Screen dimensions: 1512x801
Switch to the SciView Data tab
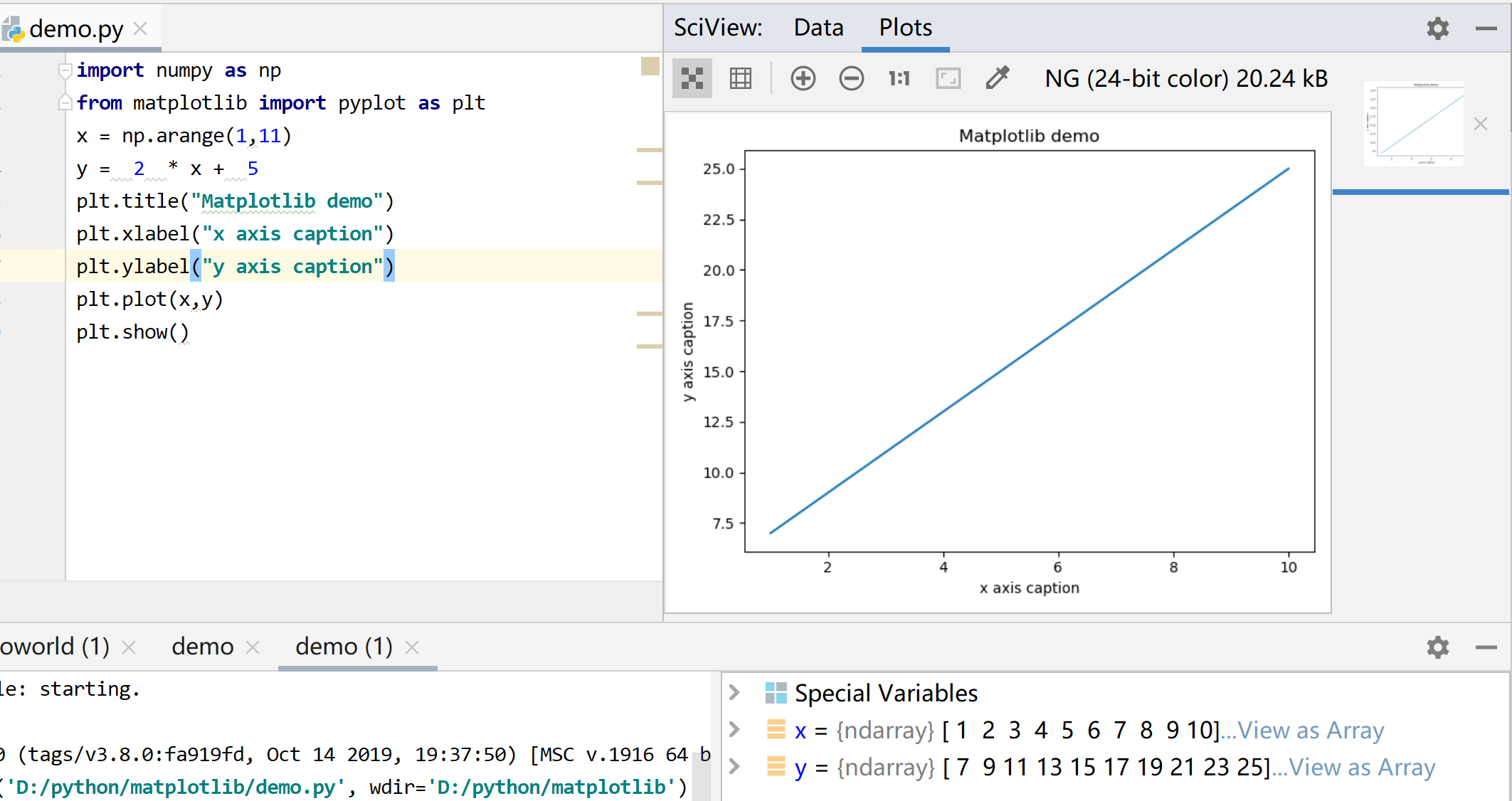click(818, 28)
